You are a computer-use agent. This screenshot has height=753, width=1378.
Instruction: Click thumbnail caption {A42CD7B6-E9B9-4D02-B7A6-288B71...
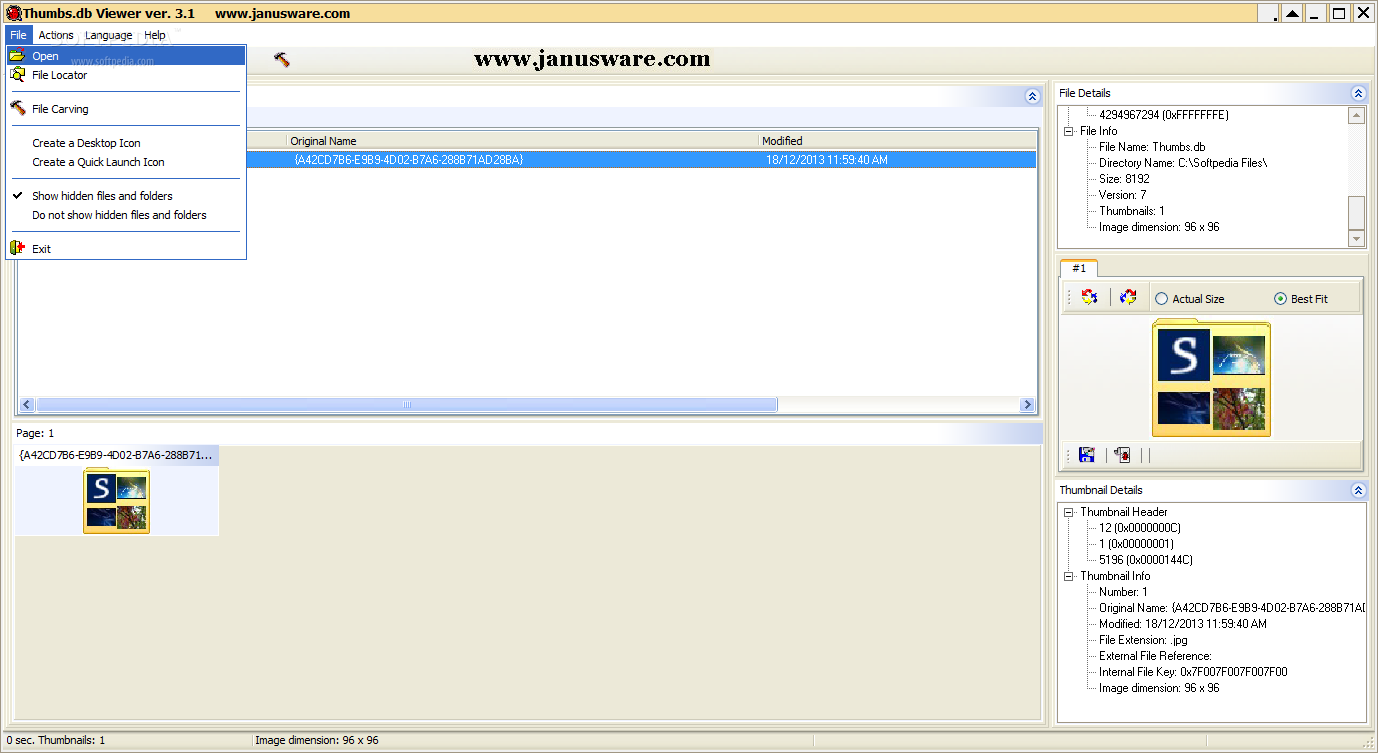click(x=116, y=455)
